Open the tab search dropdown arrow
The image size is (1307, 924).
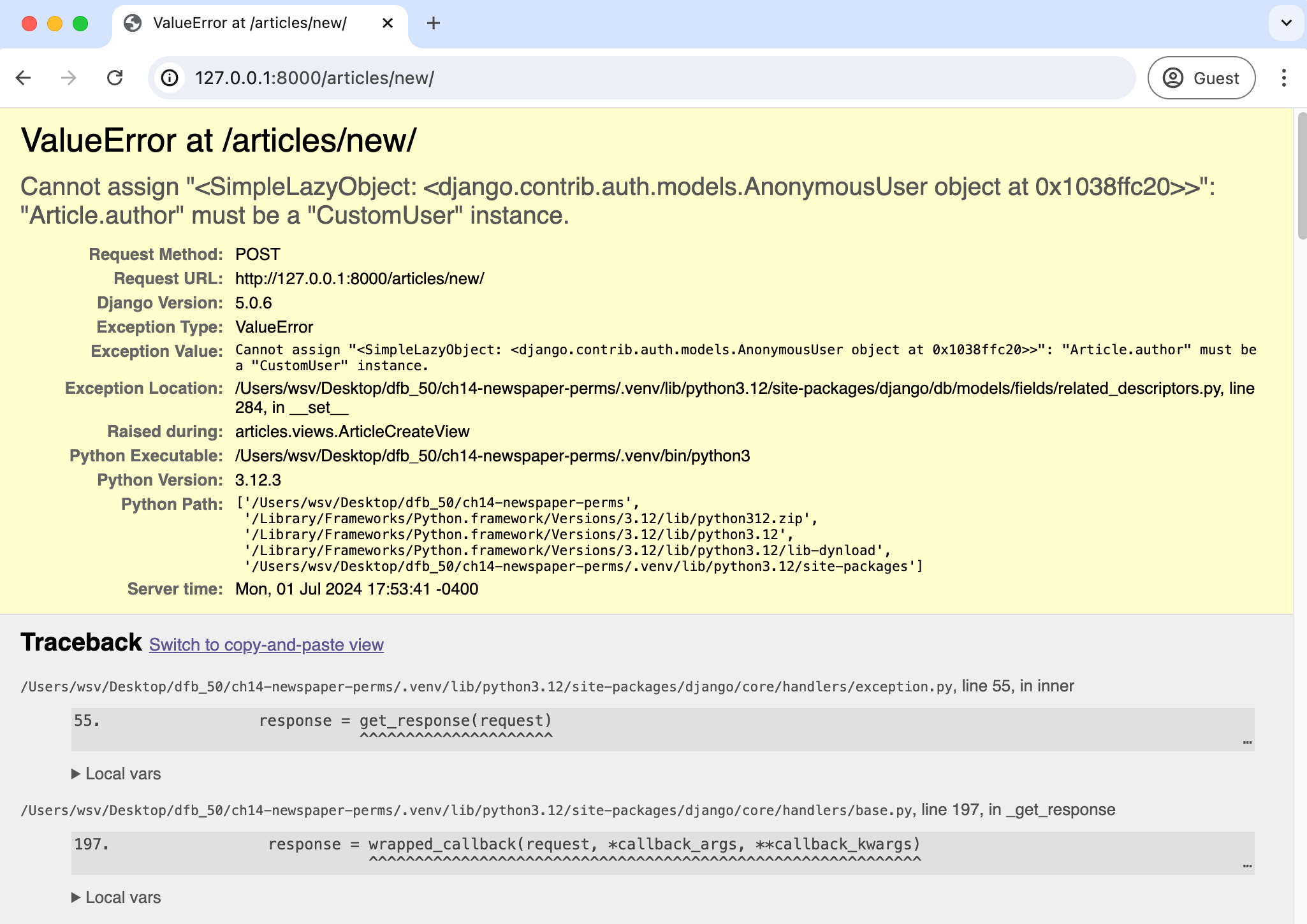coord(1287,24)
